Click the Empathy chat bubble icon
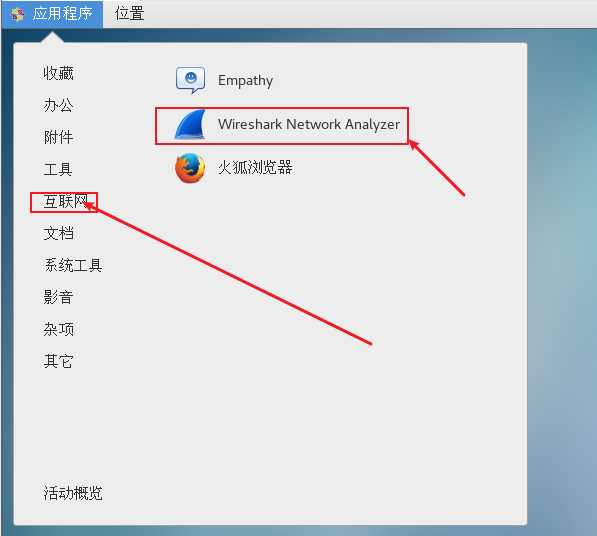 click(x=190, y=80)
